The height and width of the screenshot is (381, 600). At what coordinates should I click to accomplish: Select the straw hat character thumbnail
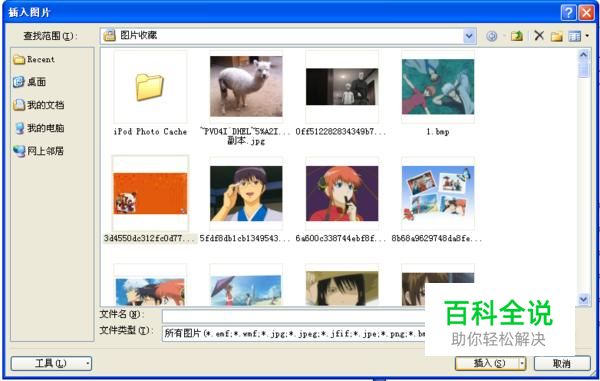click(x=342, y=288)
